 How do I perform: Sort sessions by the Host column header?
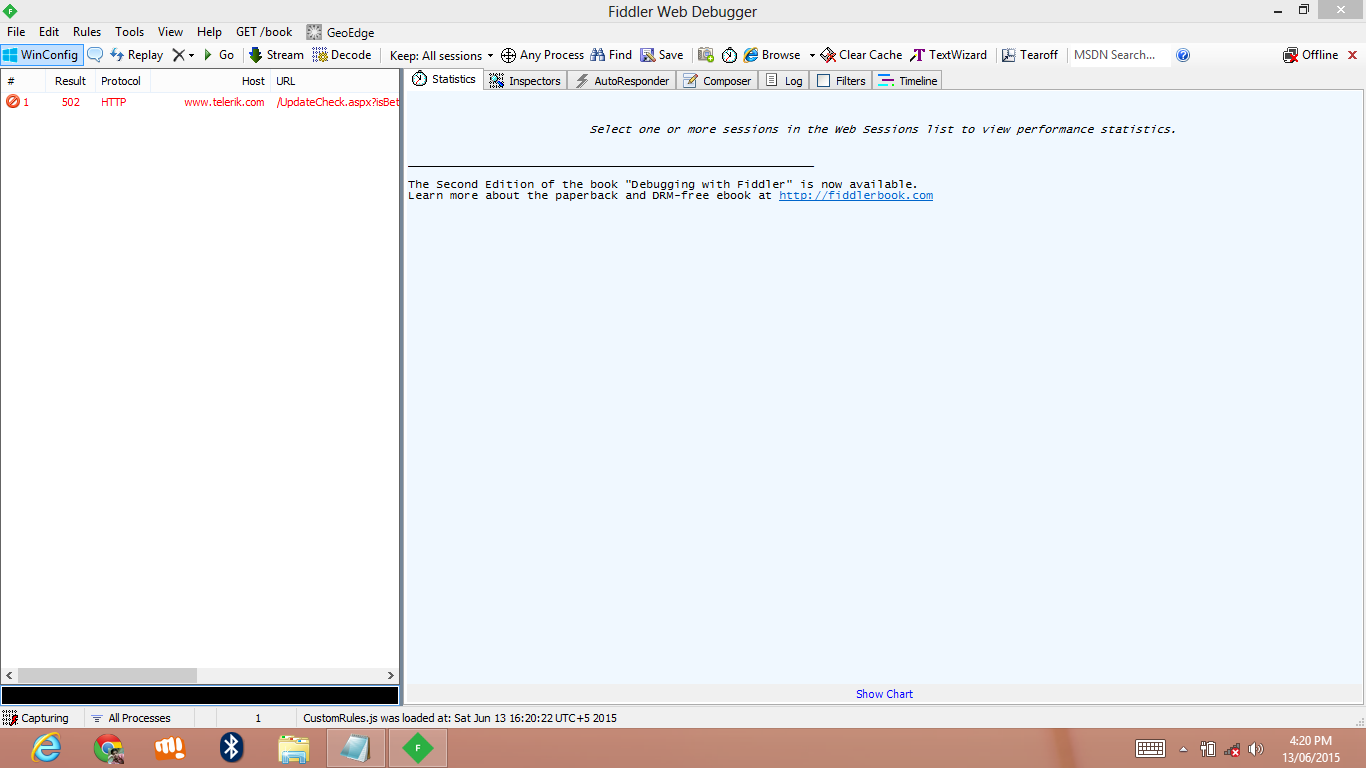click(x=210, y=81)
